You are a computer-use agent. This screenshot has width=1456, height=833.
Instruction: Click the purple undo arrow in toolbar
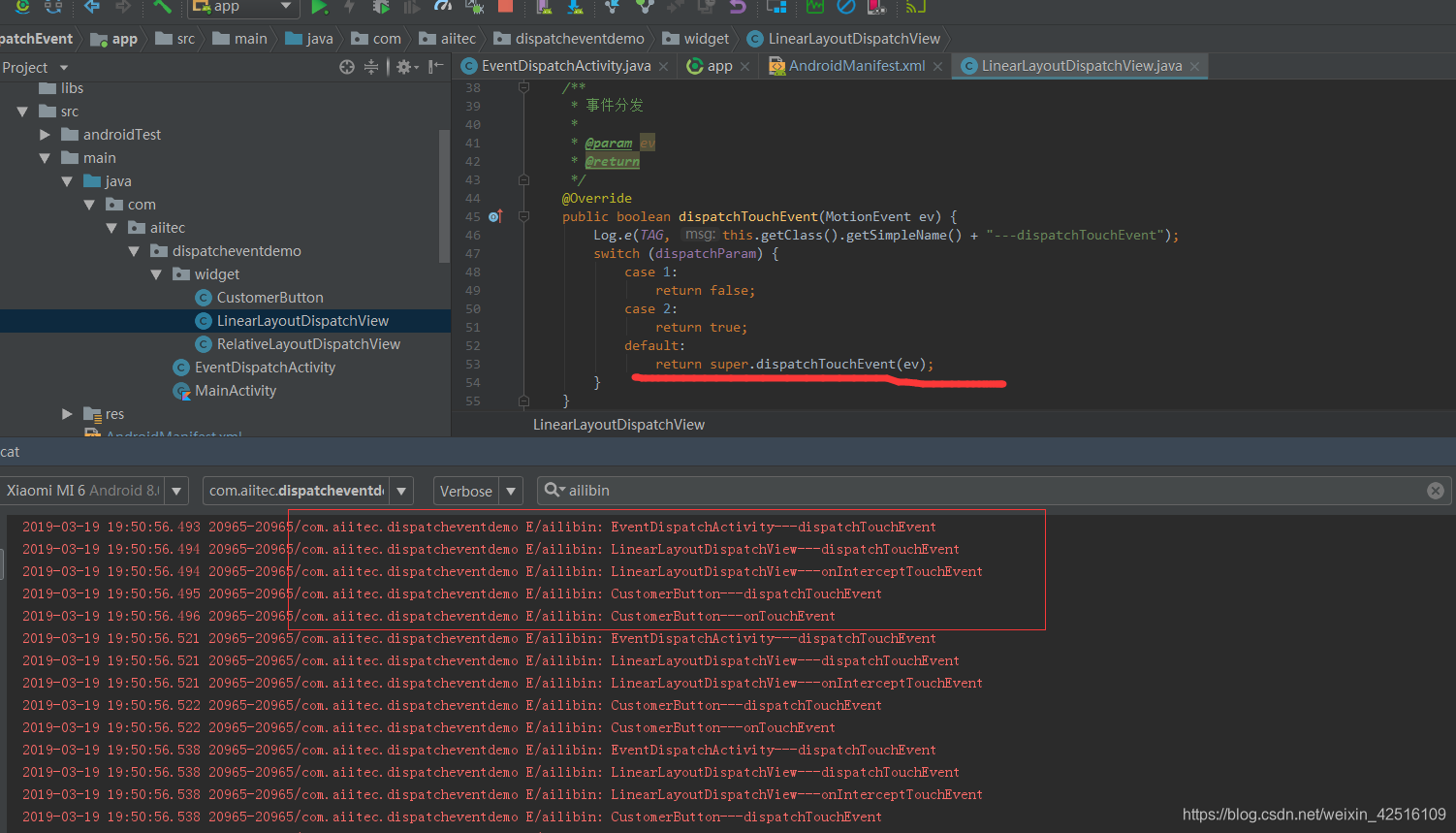point(738,6)
